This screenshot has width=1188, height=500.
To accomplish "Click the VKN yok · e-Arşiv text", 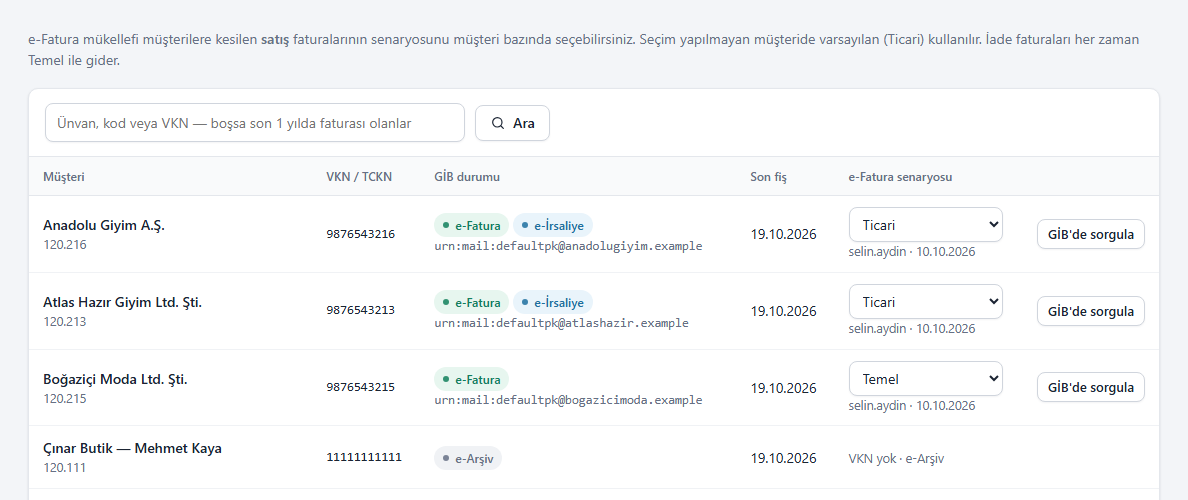I will (897, 458).
